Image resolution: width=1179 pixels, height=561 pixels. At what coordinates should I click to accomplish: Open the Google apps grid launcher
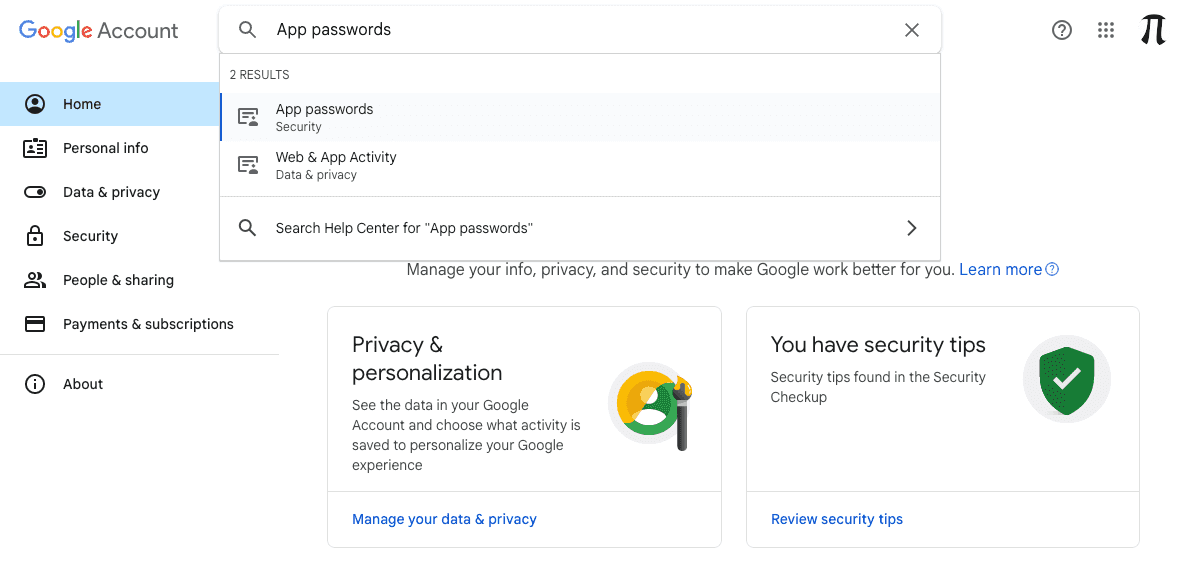1105,30
